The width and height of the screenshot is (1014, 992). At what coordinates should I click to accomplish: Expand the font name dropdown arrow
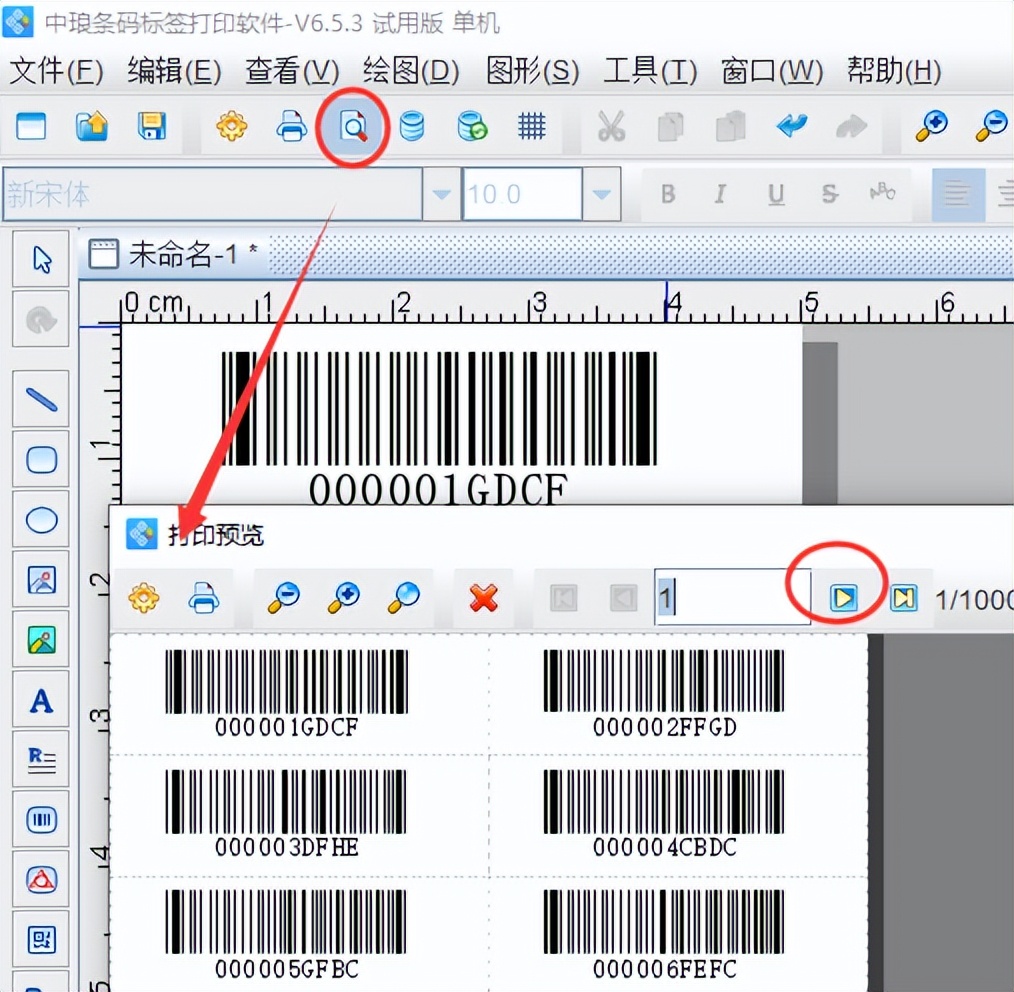coord(442,194)
